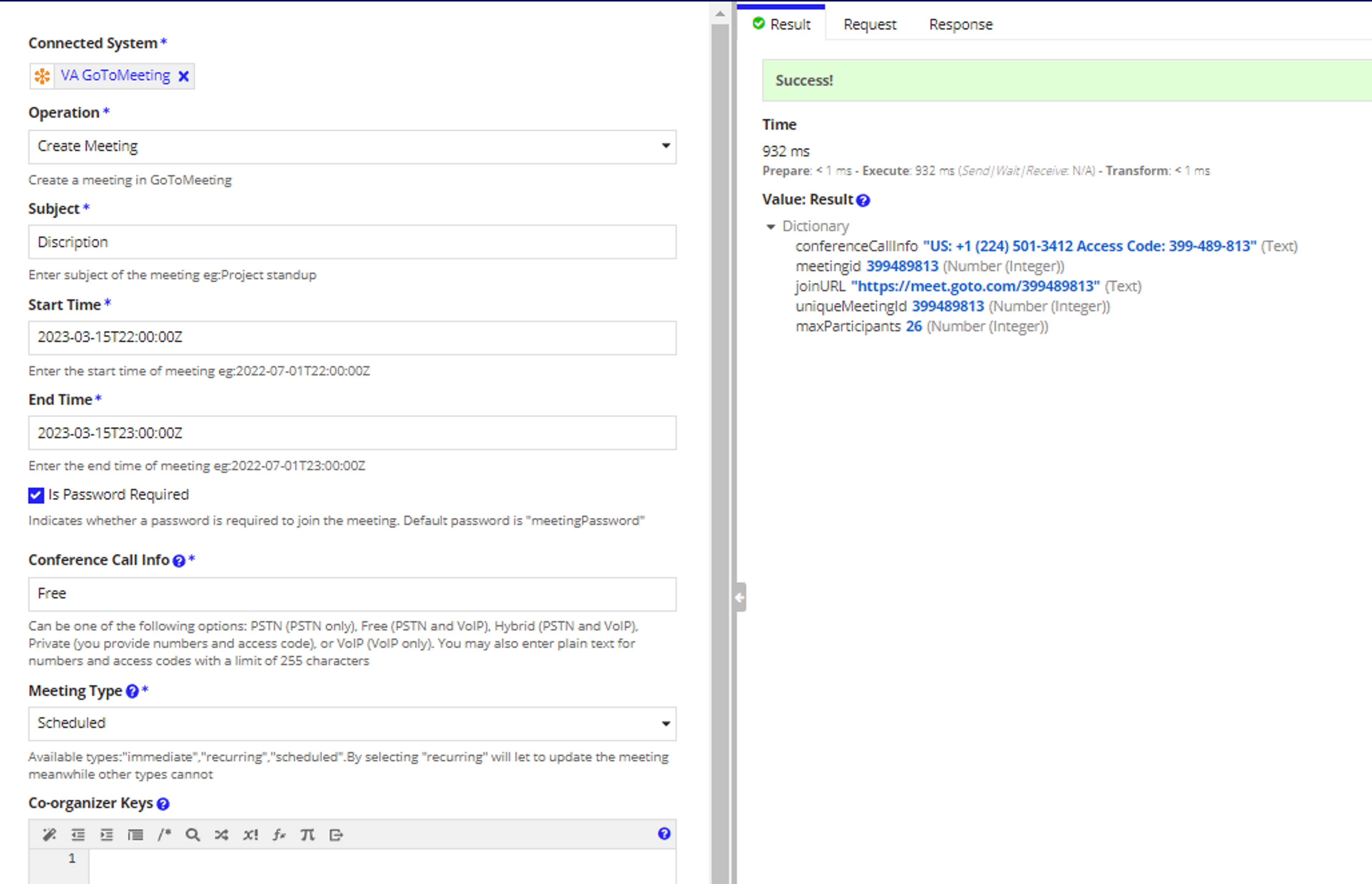This screenshot has height=884, width=1372.
Task: Toggle comment using the /* icon
Action: (164, 835)
